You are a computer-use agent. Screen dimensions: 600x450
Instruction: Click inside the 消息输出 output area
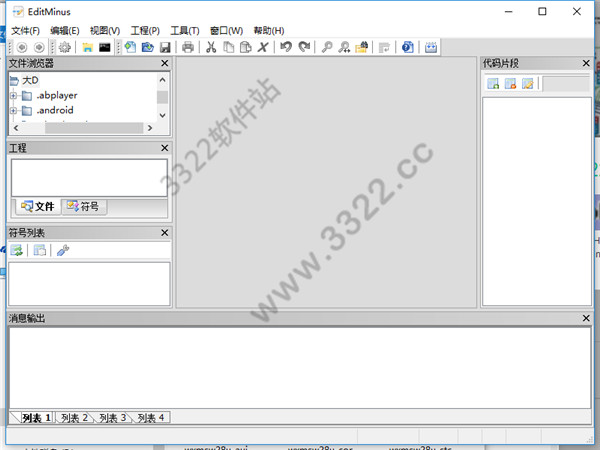click(300, 368)
